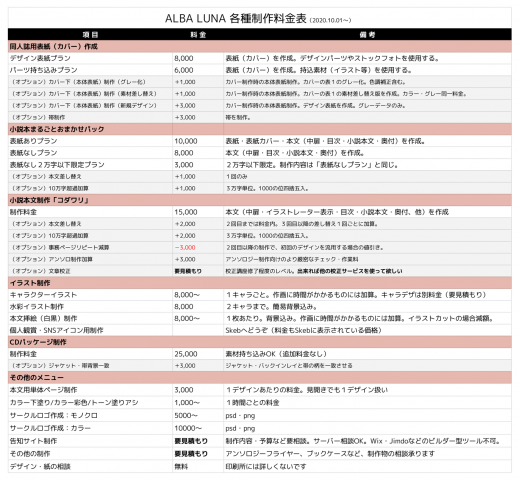The image size is (519, 480).
Task: Click 'psd・png' in the モノクロ logo row
Action: pos(240,416)
